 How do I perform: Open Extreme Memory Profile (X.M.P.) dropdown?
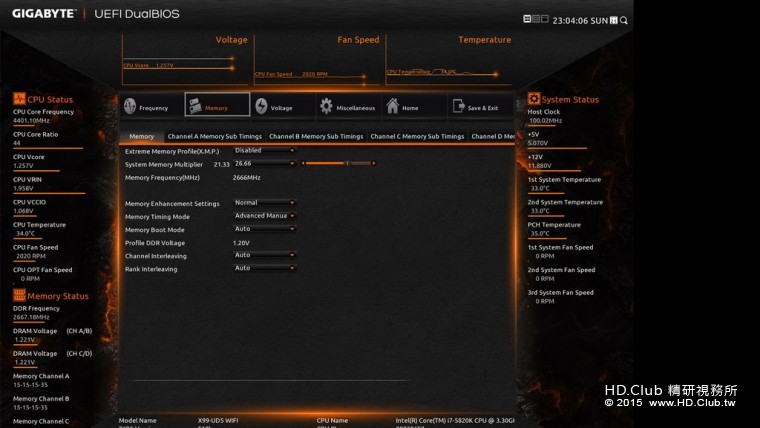click(x=264, y=151)
